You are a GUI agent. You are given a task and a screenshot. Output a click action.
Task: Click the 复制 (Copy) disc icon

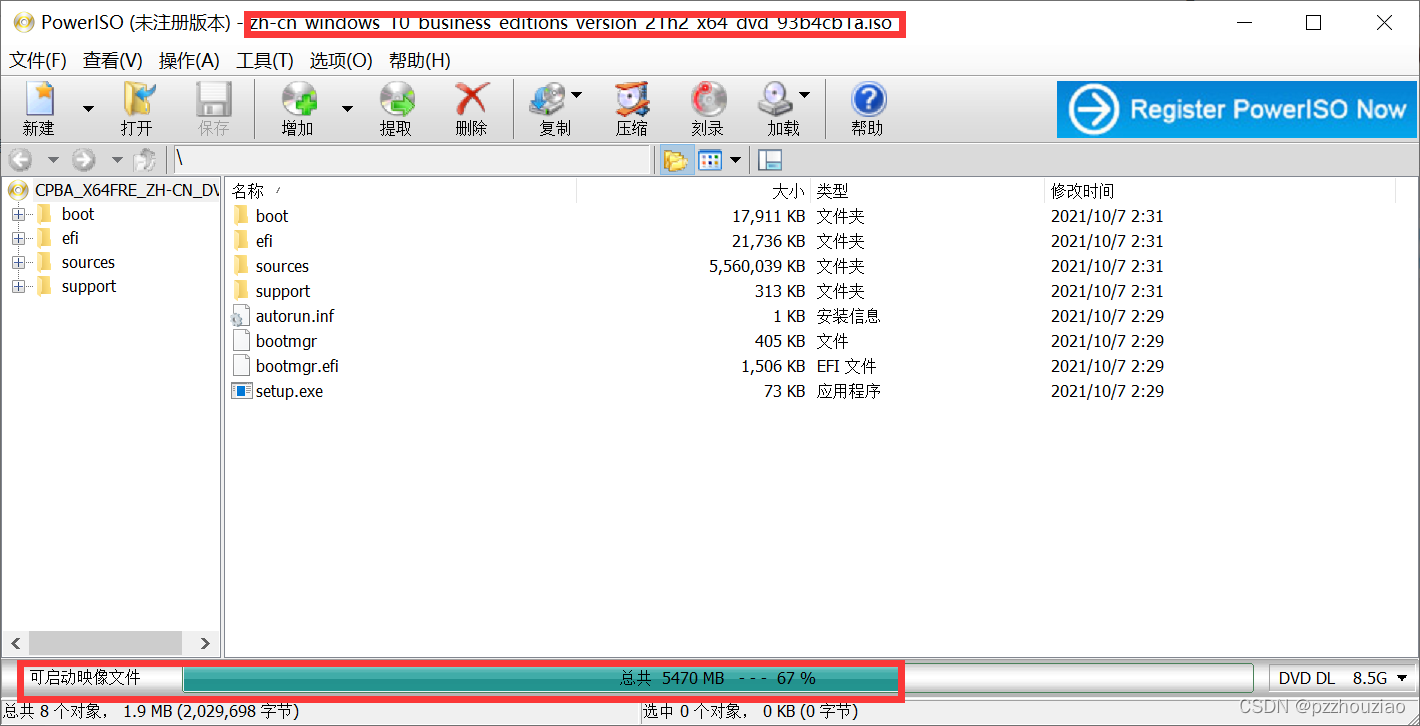(x=549, y=98)
